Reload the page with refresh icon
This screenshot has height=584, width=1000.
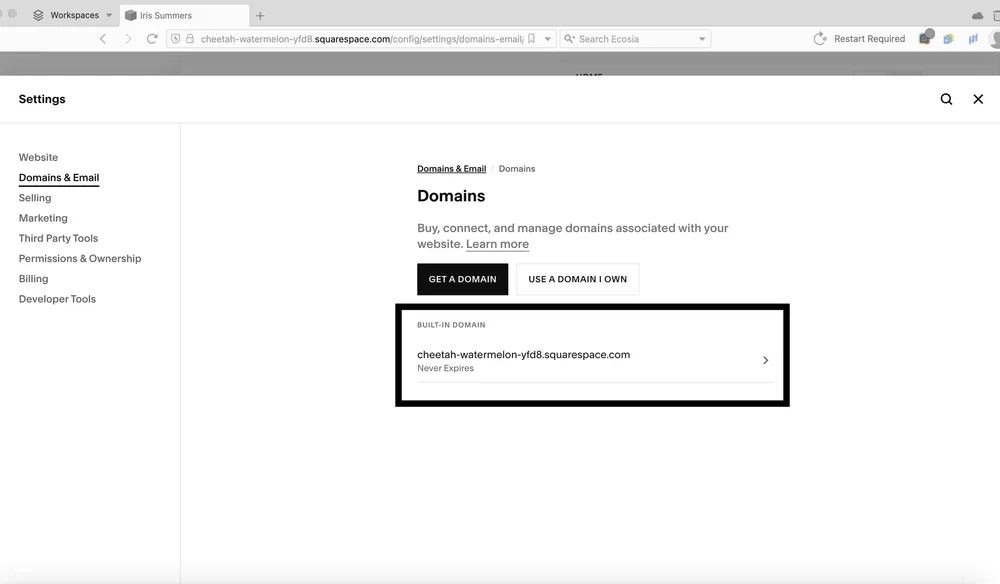(x=152, y=39)
